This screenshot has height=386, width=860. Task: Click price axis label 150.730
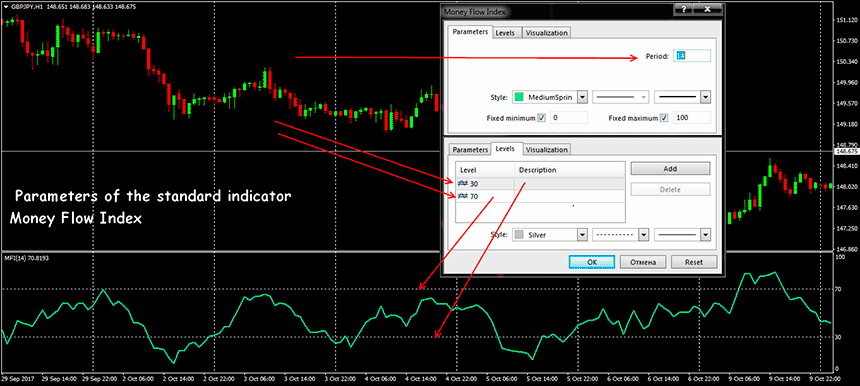click(847, 41)
